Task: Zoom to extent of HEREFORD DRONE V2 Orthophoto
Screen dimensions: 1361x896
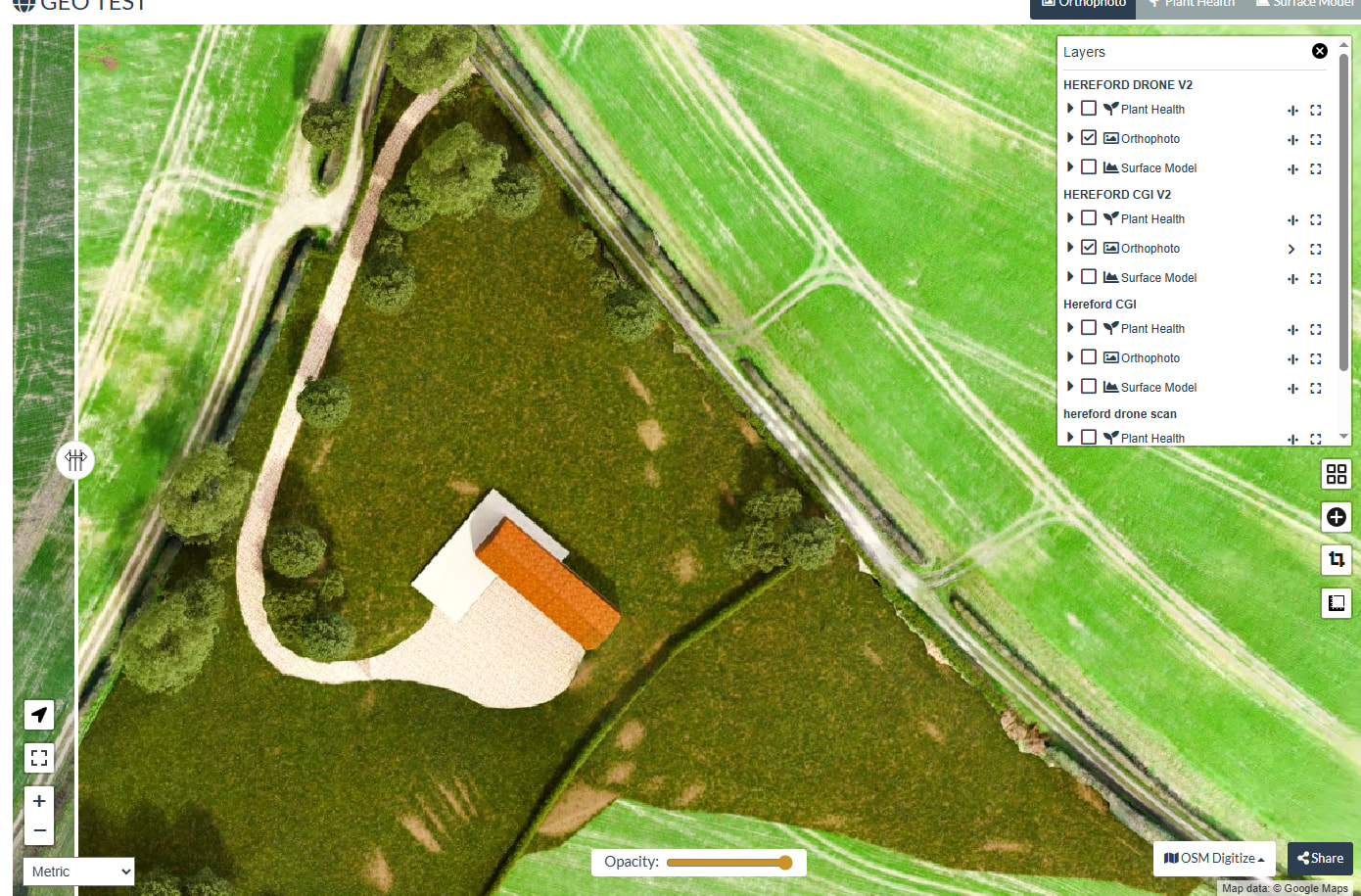Action: coord(1316,140)
